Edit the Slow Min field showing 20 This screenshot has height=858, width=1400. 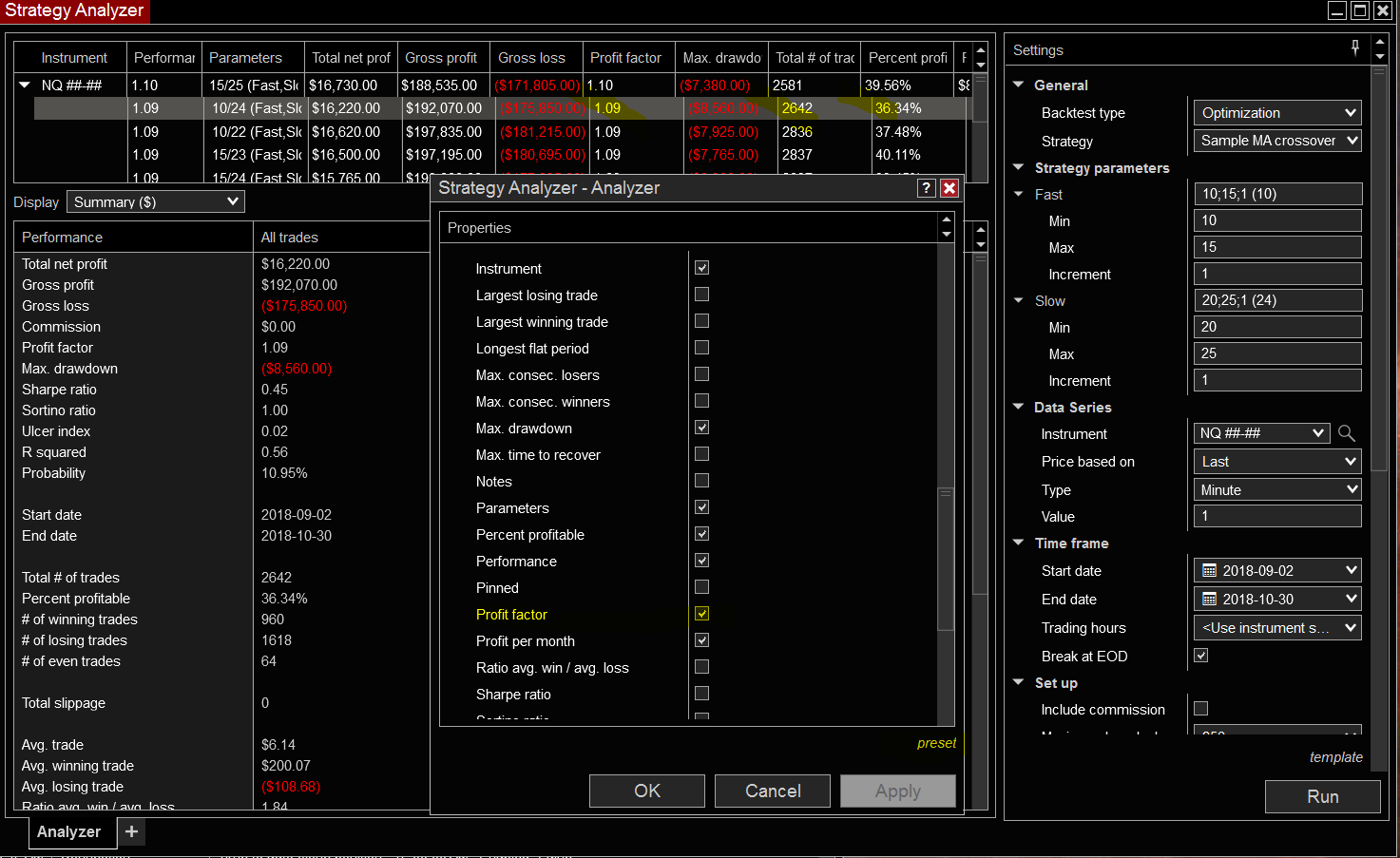[x=1277, y=327]
